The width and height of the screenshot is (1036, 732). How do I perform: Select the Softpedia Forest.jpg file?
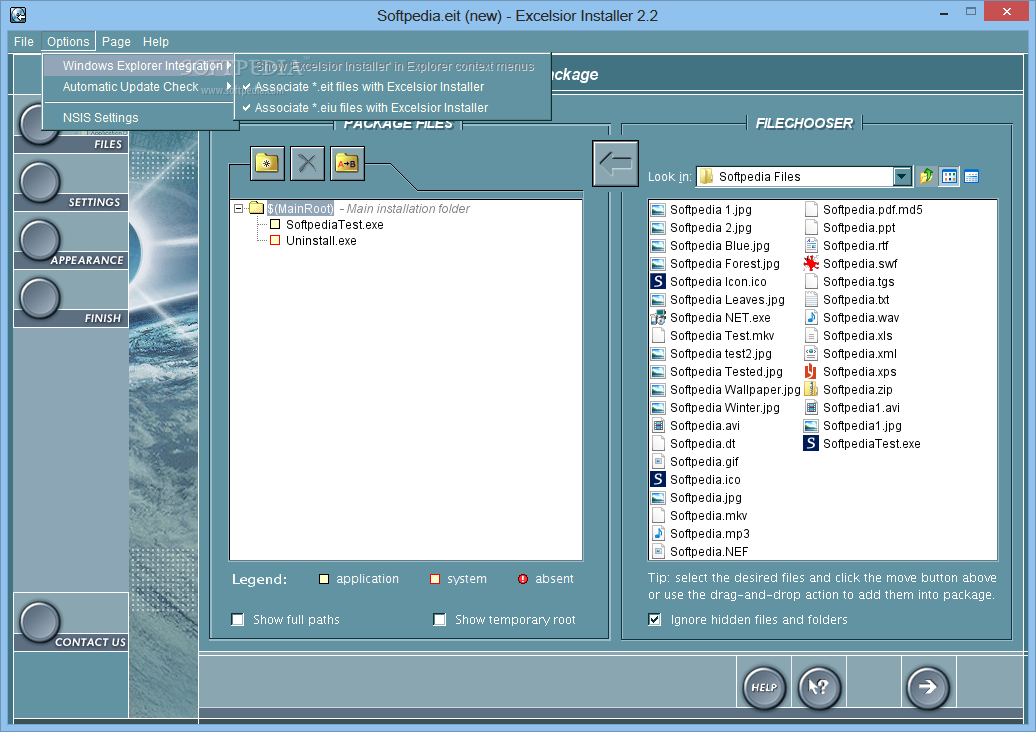716,264
